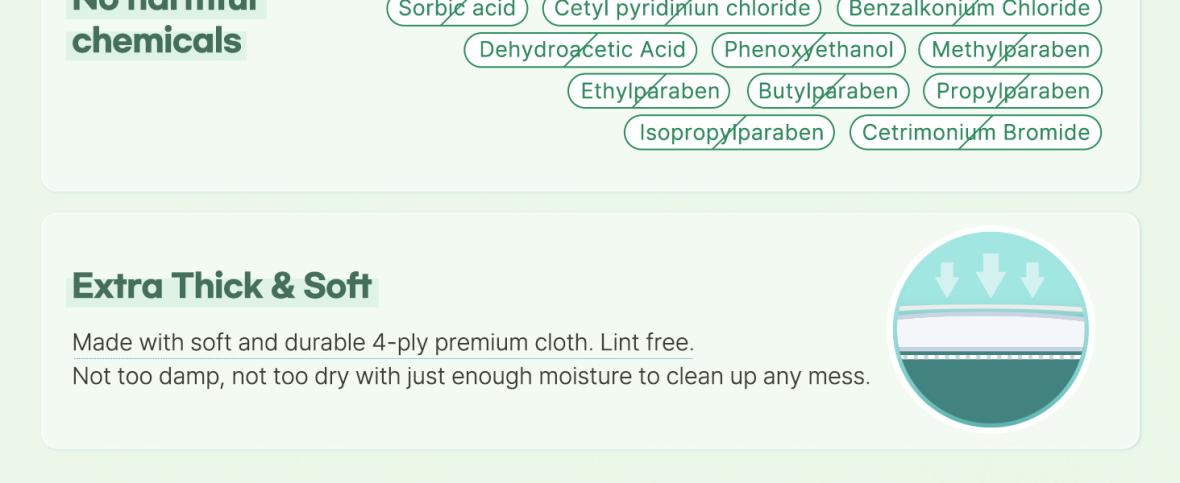Select the Butylparaben ingredient tag
The height and width of the screenshot is (483, 1180).
click(828, 91)
